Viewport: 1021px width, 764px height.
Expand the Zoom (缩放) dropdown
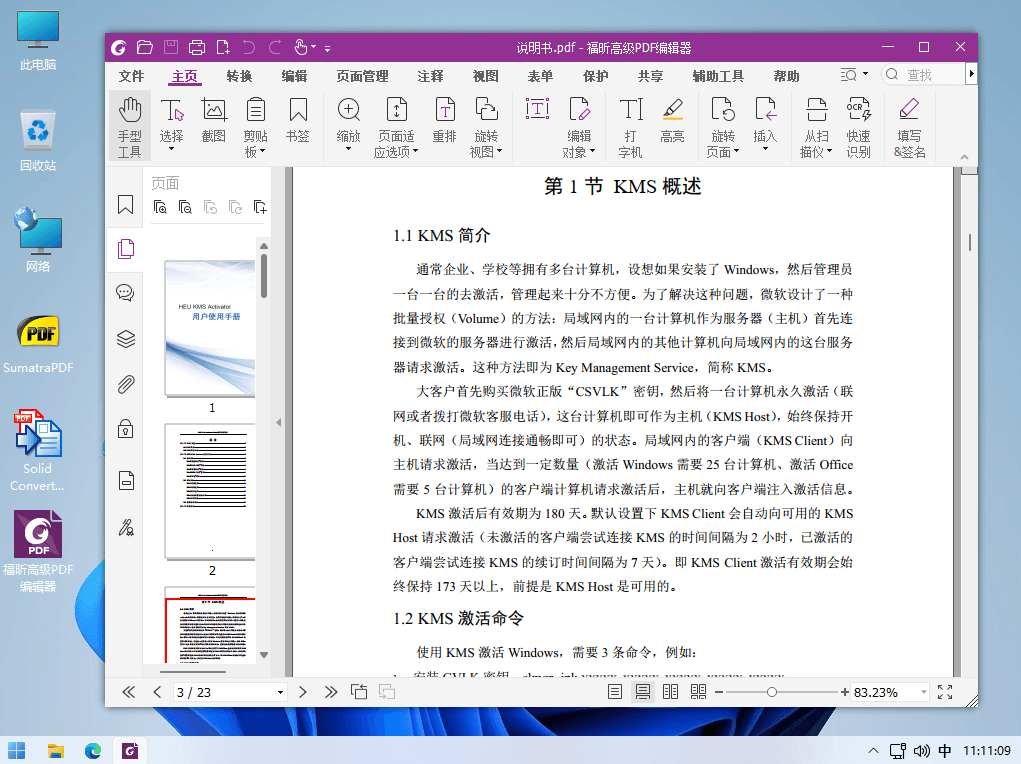348,149
